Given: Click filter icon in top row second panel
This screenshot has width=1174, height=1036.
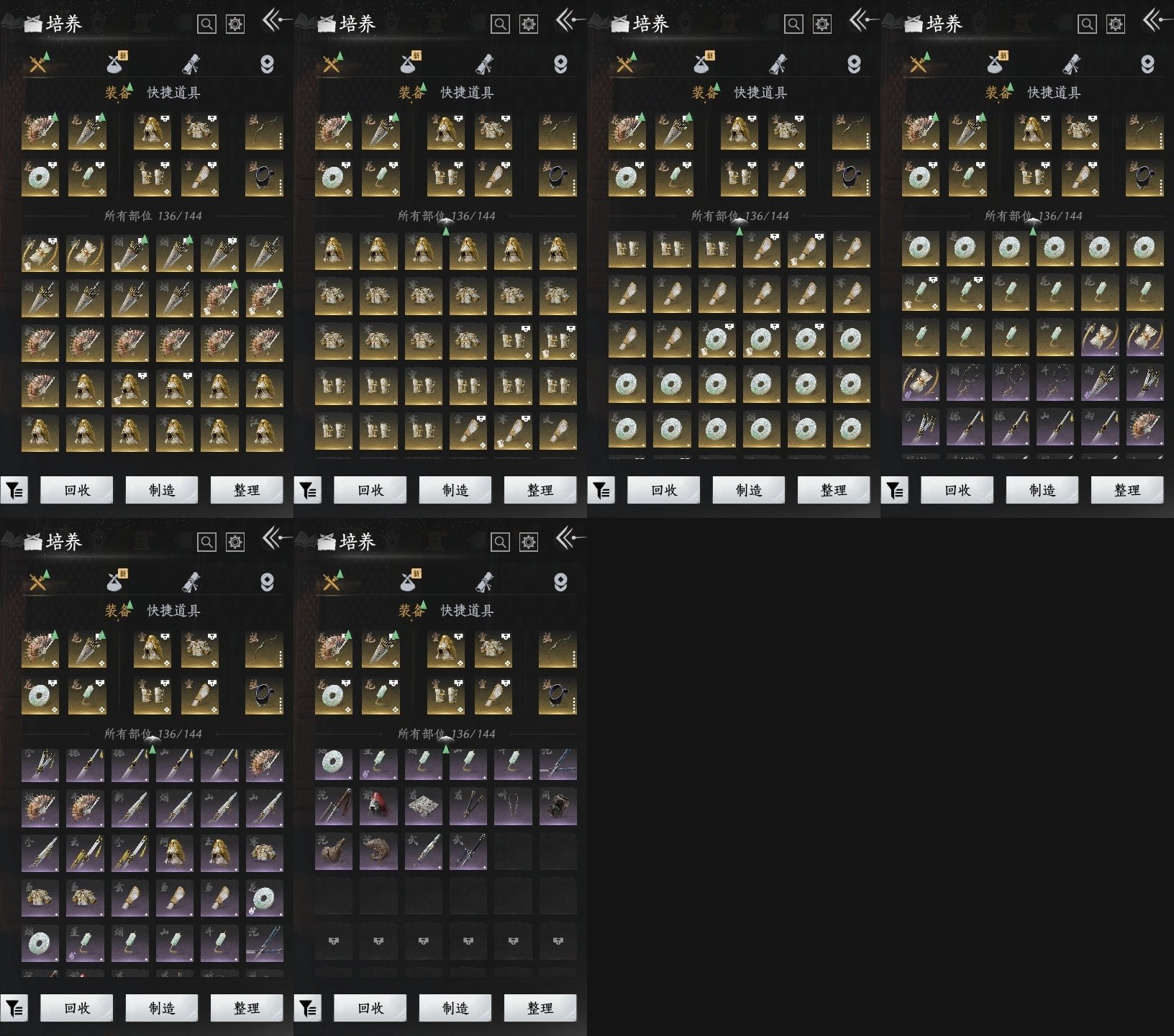Looking at the screenshot, I should click(x=308, y=491).
